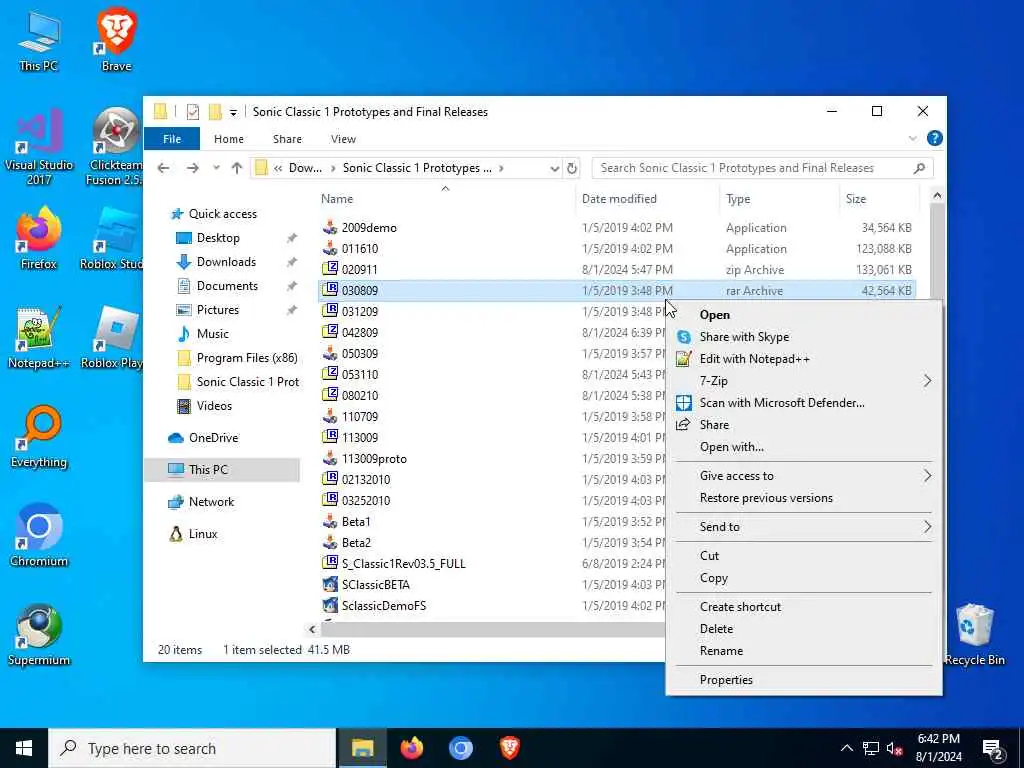Image resolution: width=1024 pixels, height=768 pixels.
Task: Open Notepad++ desktop shortcut
Action: (x=39, y=338)
